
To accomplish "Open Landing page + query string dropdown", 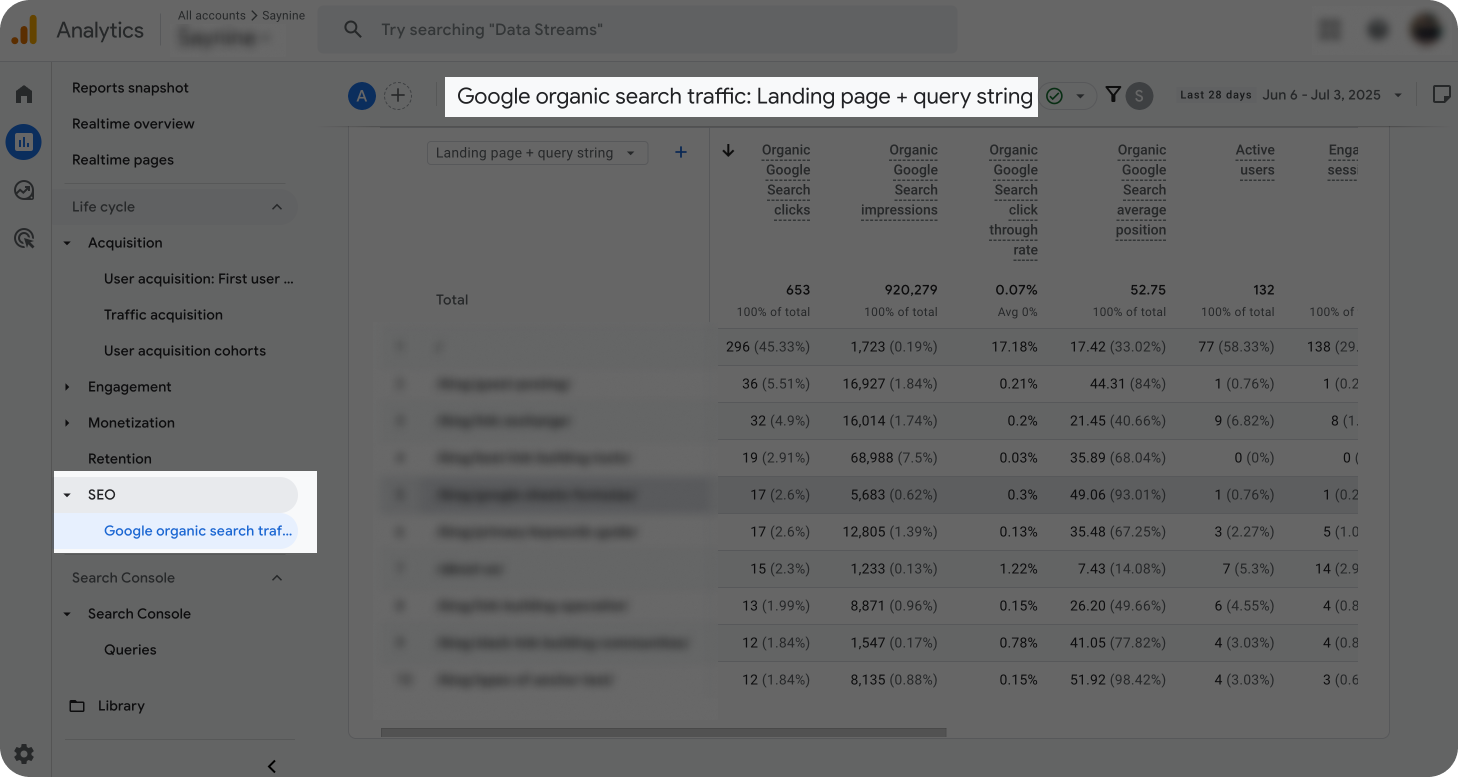I will (x=537, y=153).
